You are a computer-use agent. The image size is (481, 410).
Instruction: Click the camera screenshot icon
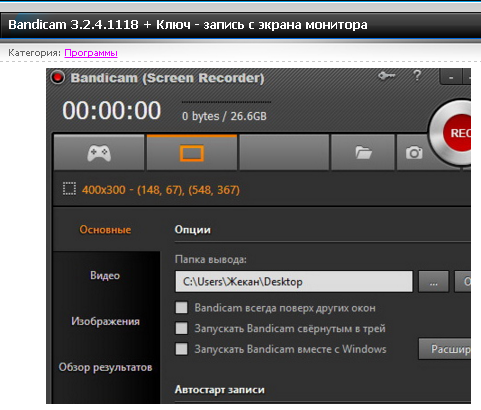(x=414, y=153)
